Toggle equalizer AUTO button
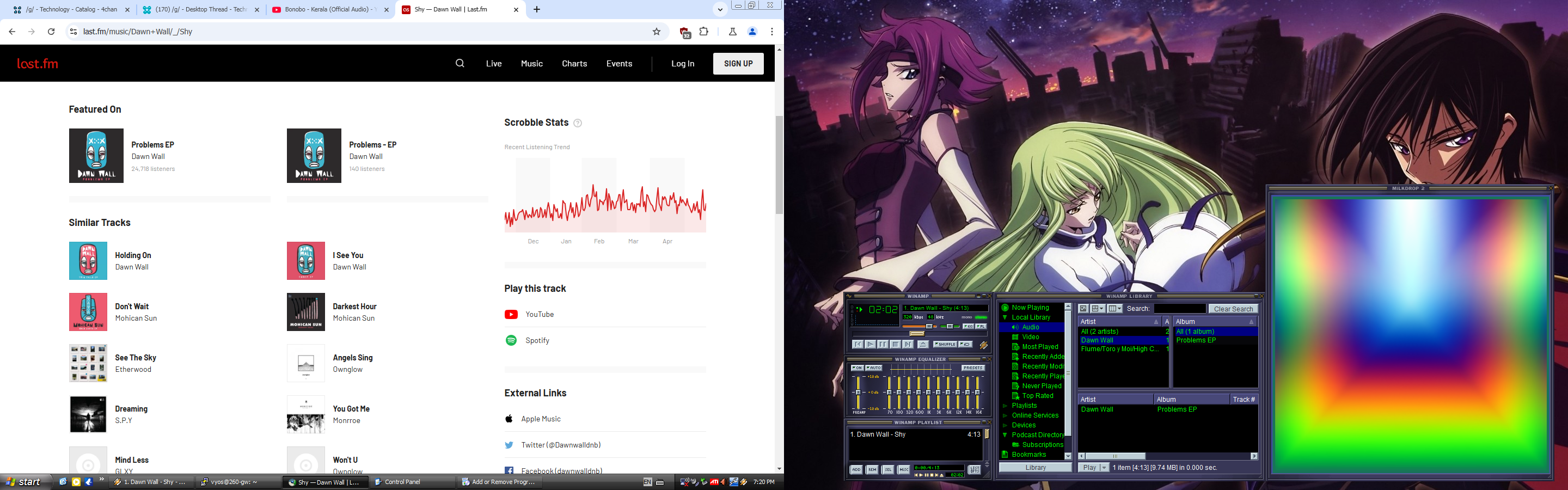This screenshot has width=1568, height=490. (874, 368)
